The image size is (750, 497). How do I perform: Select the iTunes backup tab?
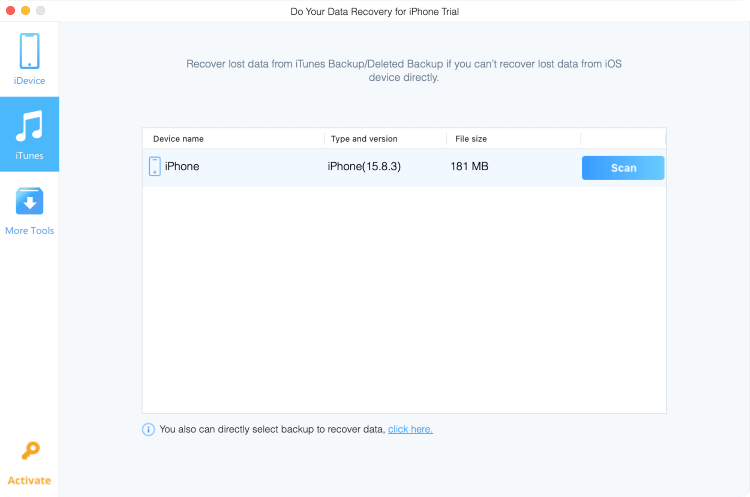[29, 134]
